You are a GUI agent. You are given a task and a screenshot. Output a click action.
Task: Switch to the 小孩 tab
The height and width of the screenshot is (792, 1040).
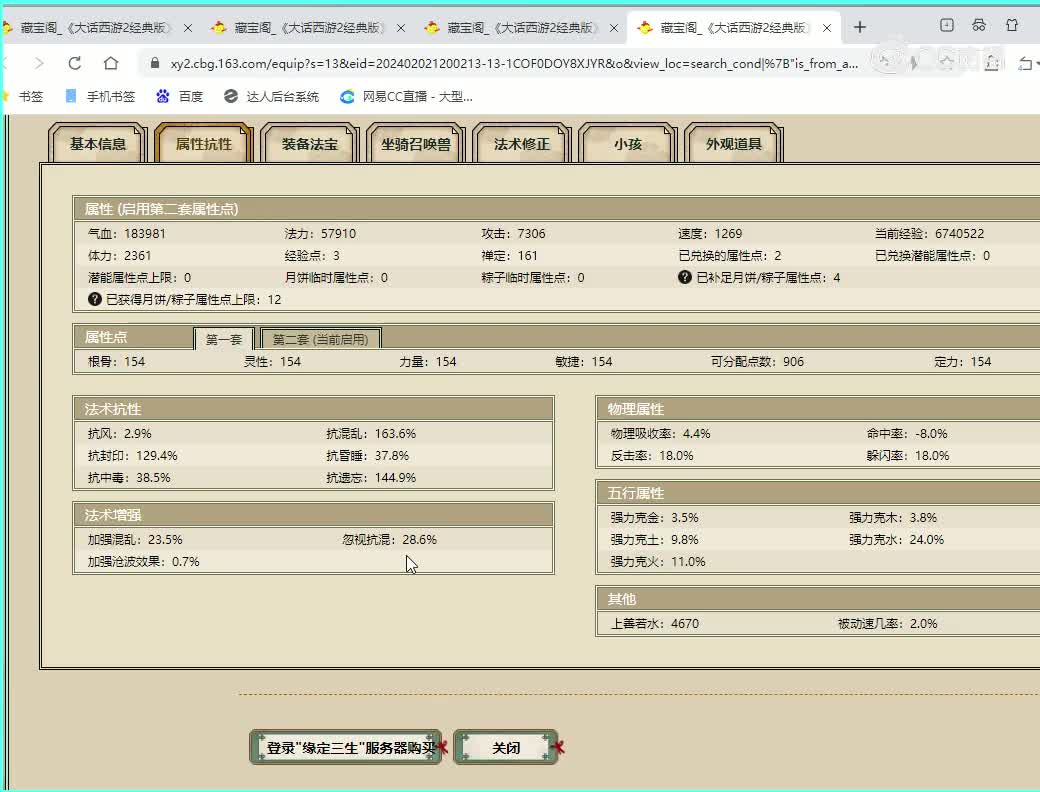click(627, 143)
